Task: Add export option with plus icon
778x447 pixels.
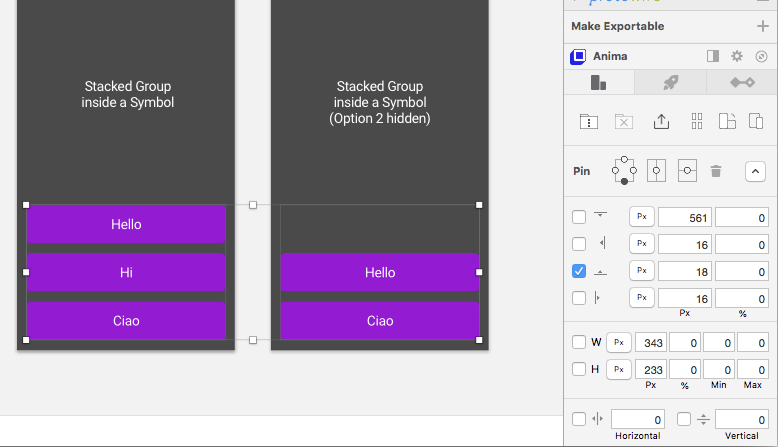Action: pyautogui.click(x=763, y=26)
